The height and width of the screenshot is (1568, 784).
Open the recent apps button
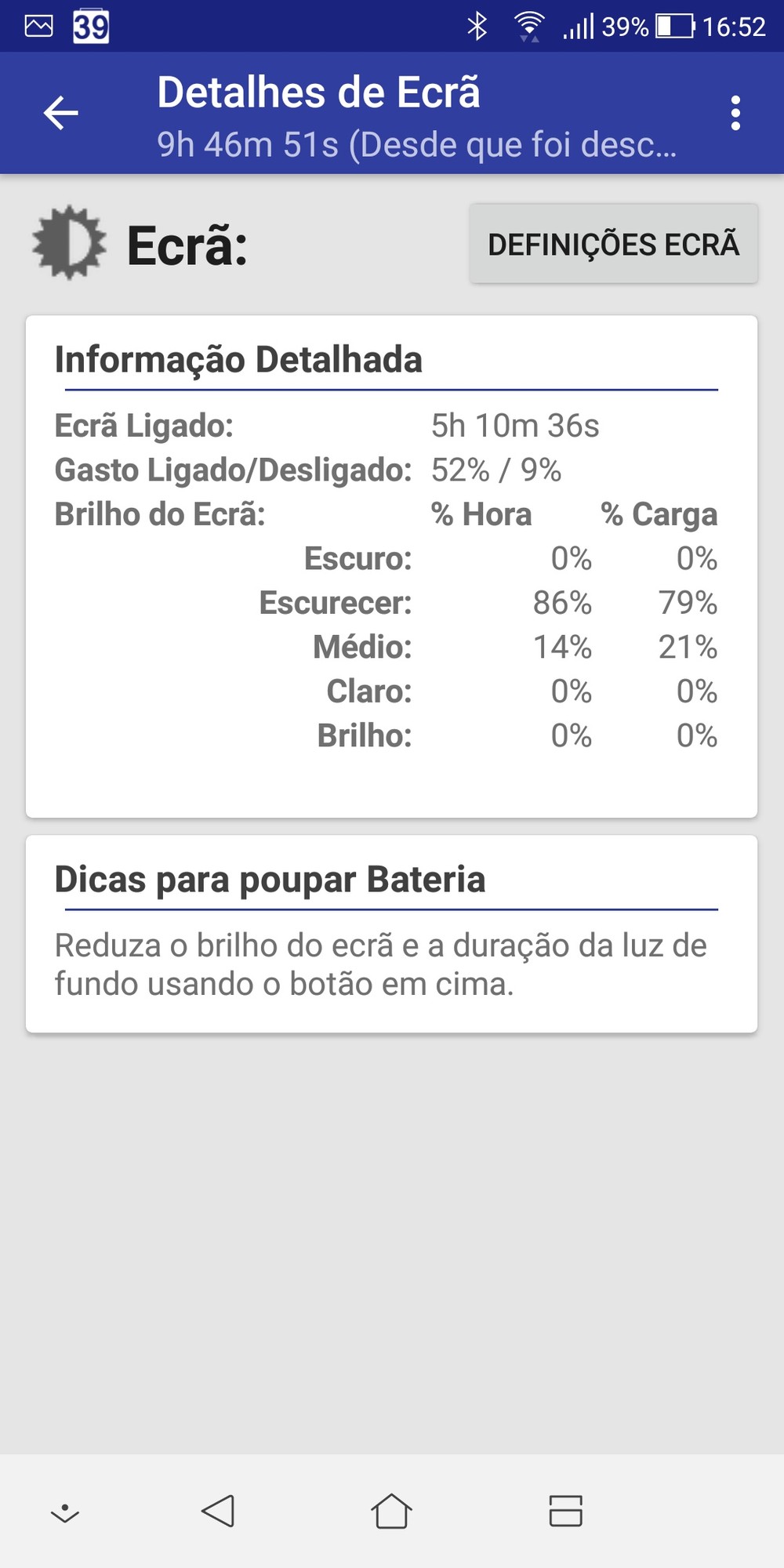(x=565, y=1511)
